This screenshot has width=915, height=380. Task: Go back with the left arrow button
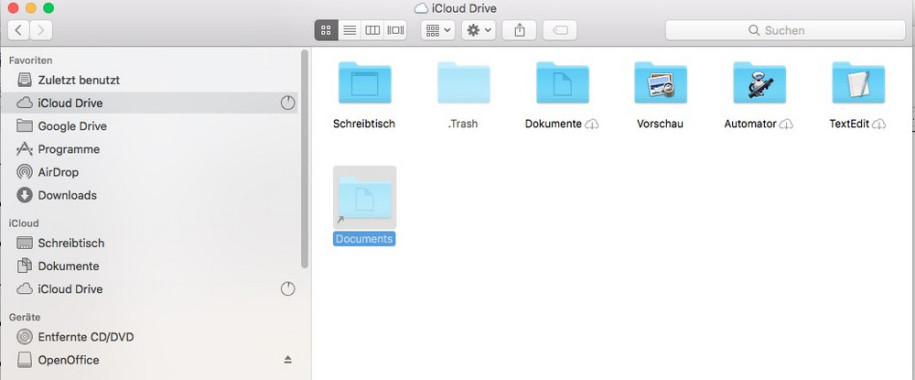click(x=19, y=30)
